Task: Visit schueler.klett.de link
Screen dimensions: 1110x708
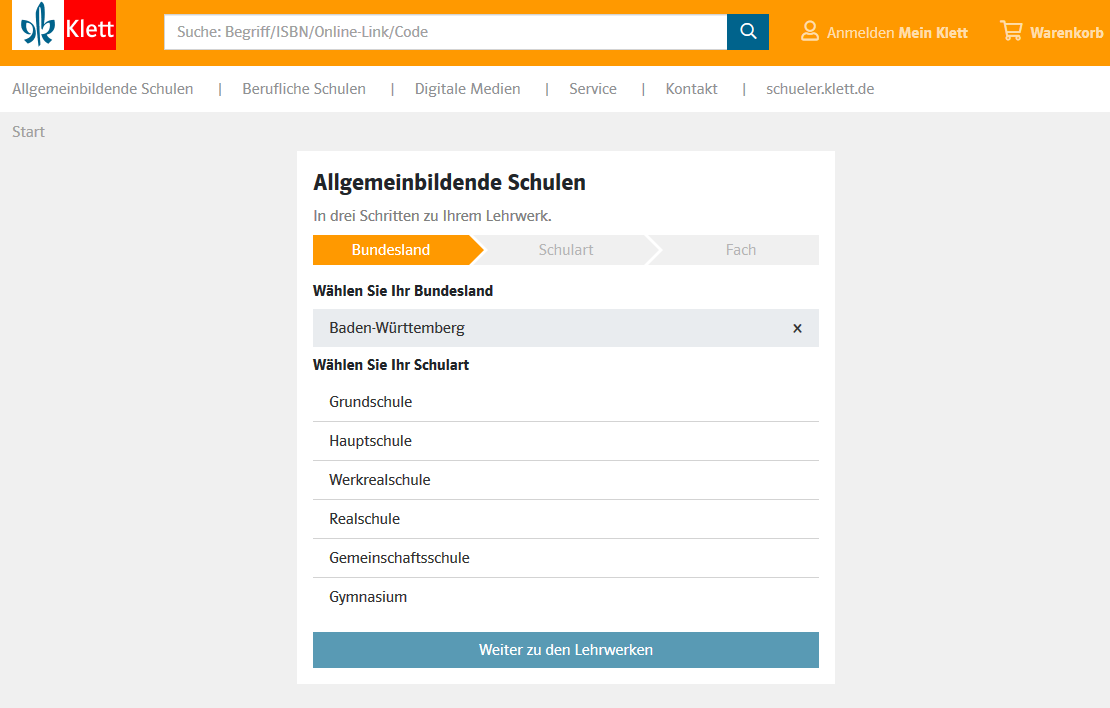Action: tap(820, 89)
